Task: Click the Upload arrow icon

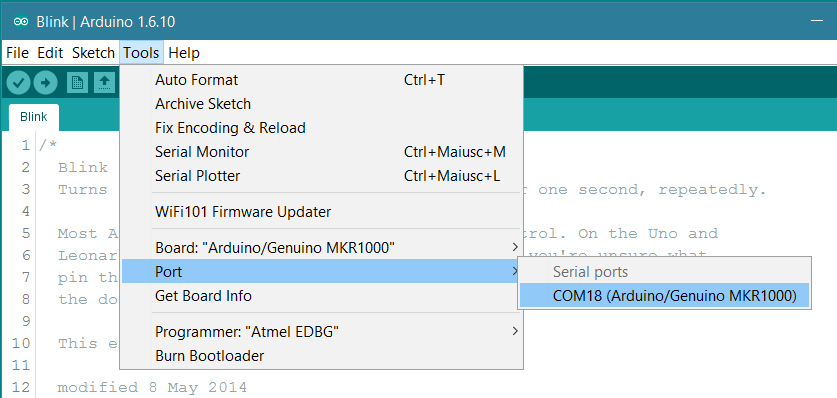Action: [45, 83]
